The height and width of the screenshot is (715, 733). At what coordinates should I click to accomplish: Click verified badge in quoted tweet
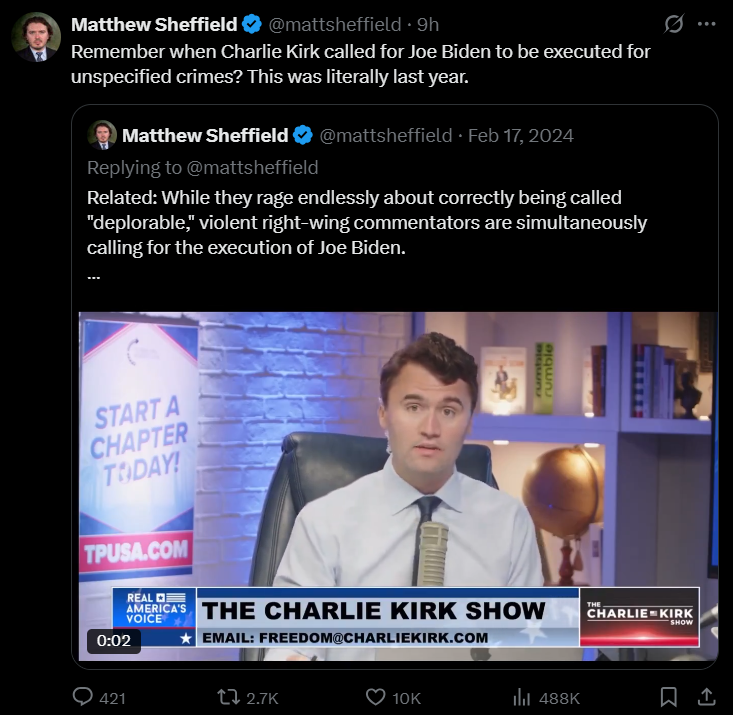(303, 136)
